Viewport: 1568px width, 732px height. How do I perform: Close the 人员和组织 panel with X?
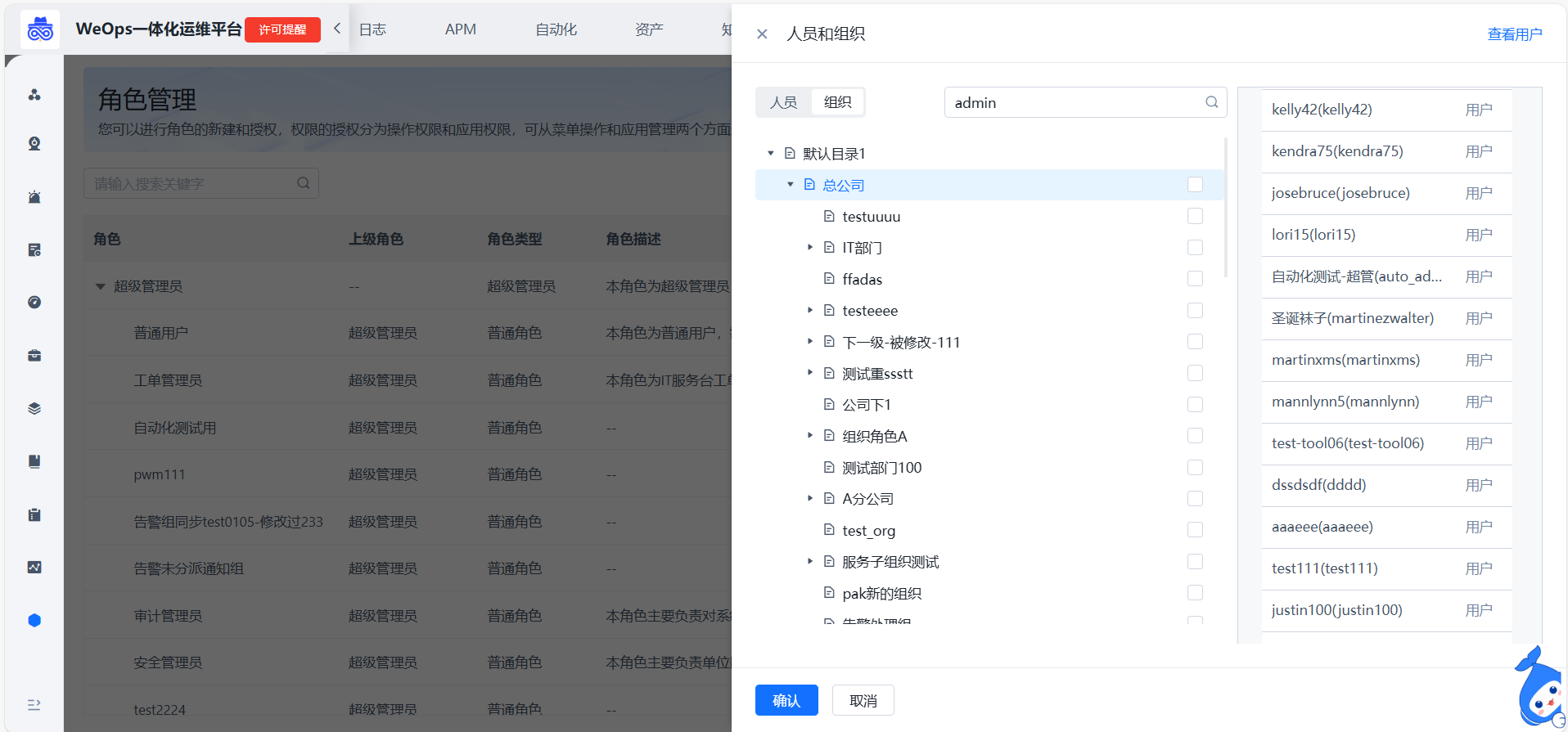[762, 34]
